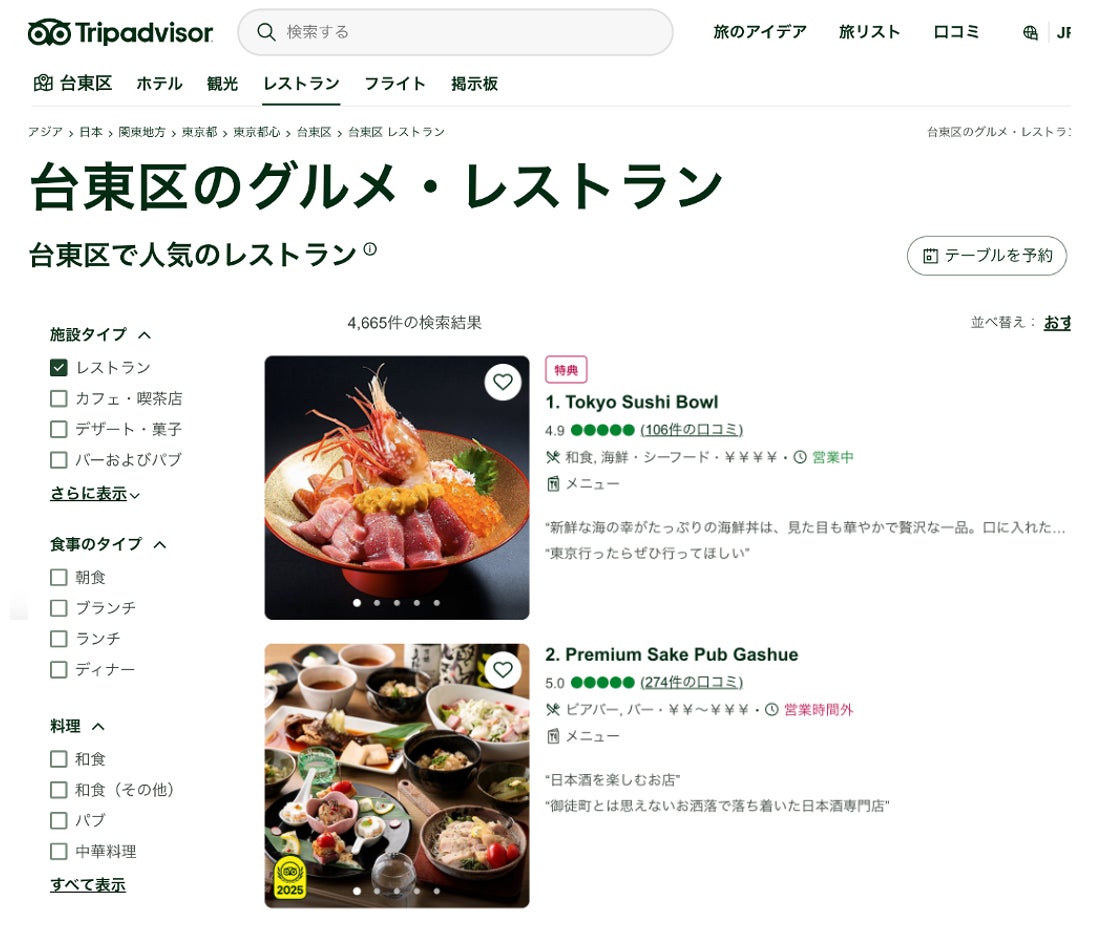Open the フライト tab
Screen dimensions: 1104x926
tap(395, 84)
